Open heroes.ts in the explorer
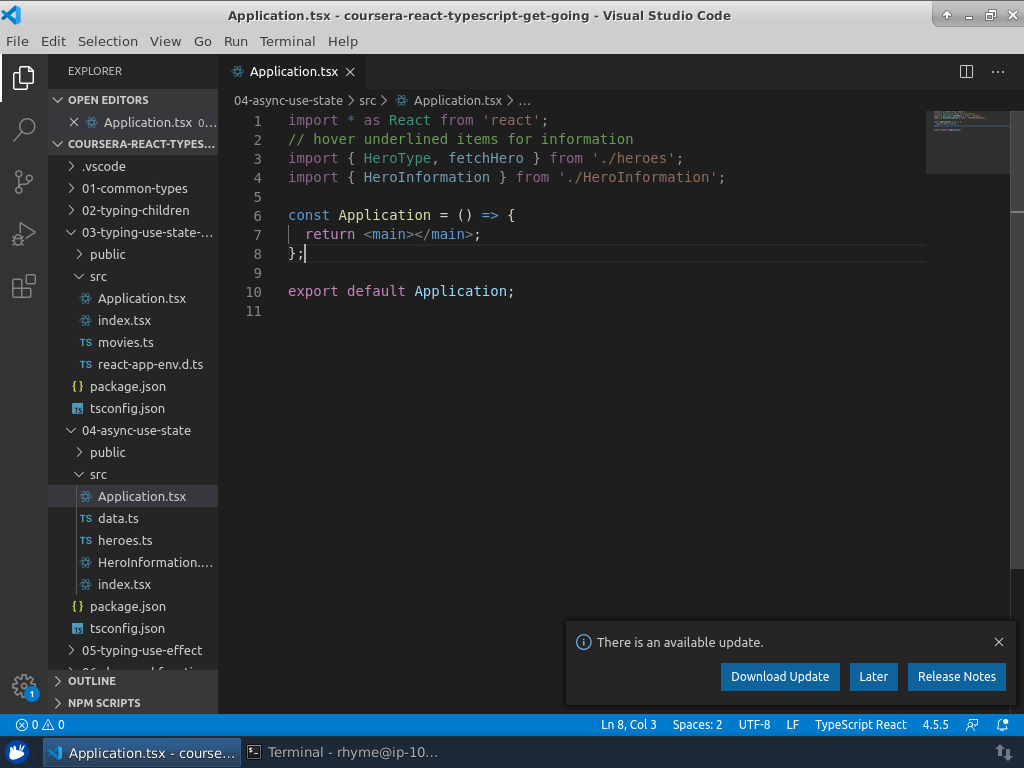 point(125,540)
